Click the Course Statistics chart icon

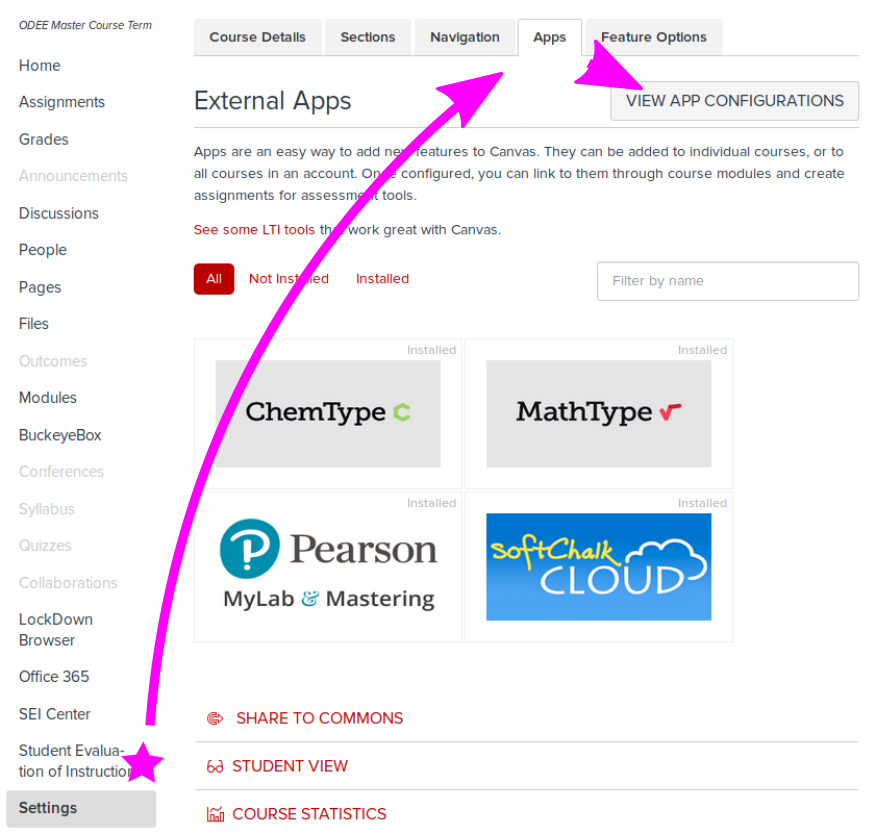tap(214, 814)
